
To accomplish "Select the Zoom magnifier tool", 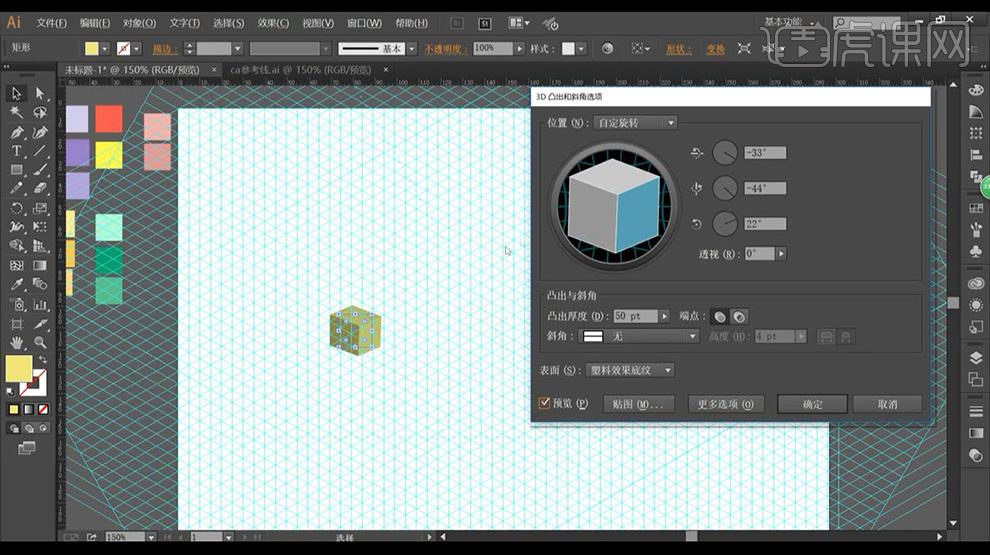I will click(40, 342).
